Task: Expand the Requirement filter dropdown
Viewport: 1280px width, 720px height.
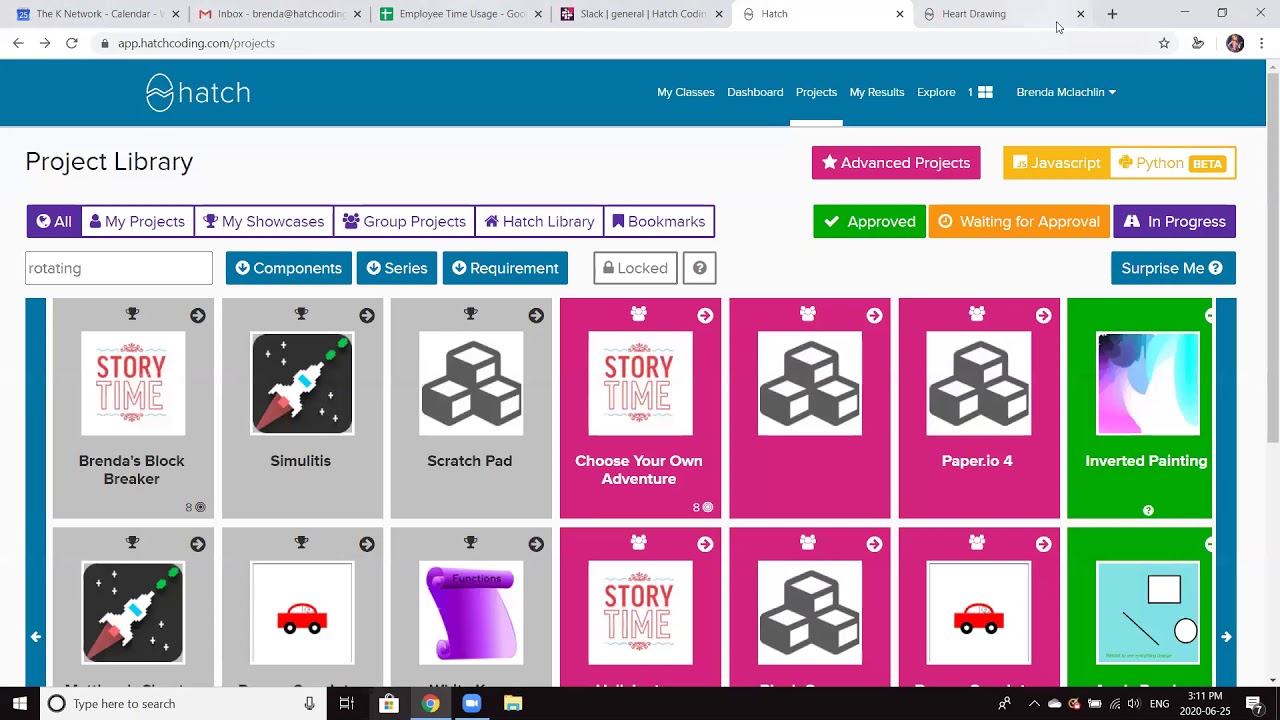Action: pos(505,268)
